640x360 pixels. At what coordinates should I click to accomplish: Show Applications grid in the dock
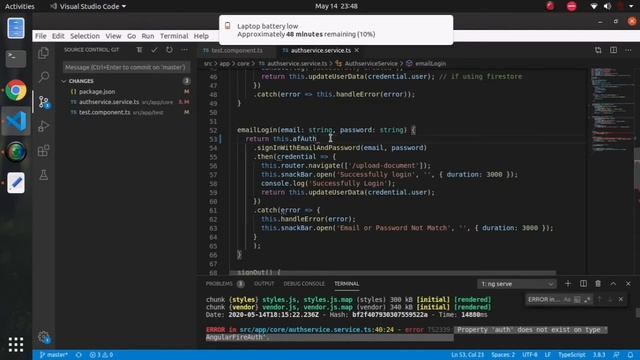point(16,344)
